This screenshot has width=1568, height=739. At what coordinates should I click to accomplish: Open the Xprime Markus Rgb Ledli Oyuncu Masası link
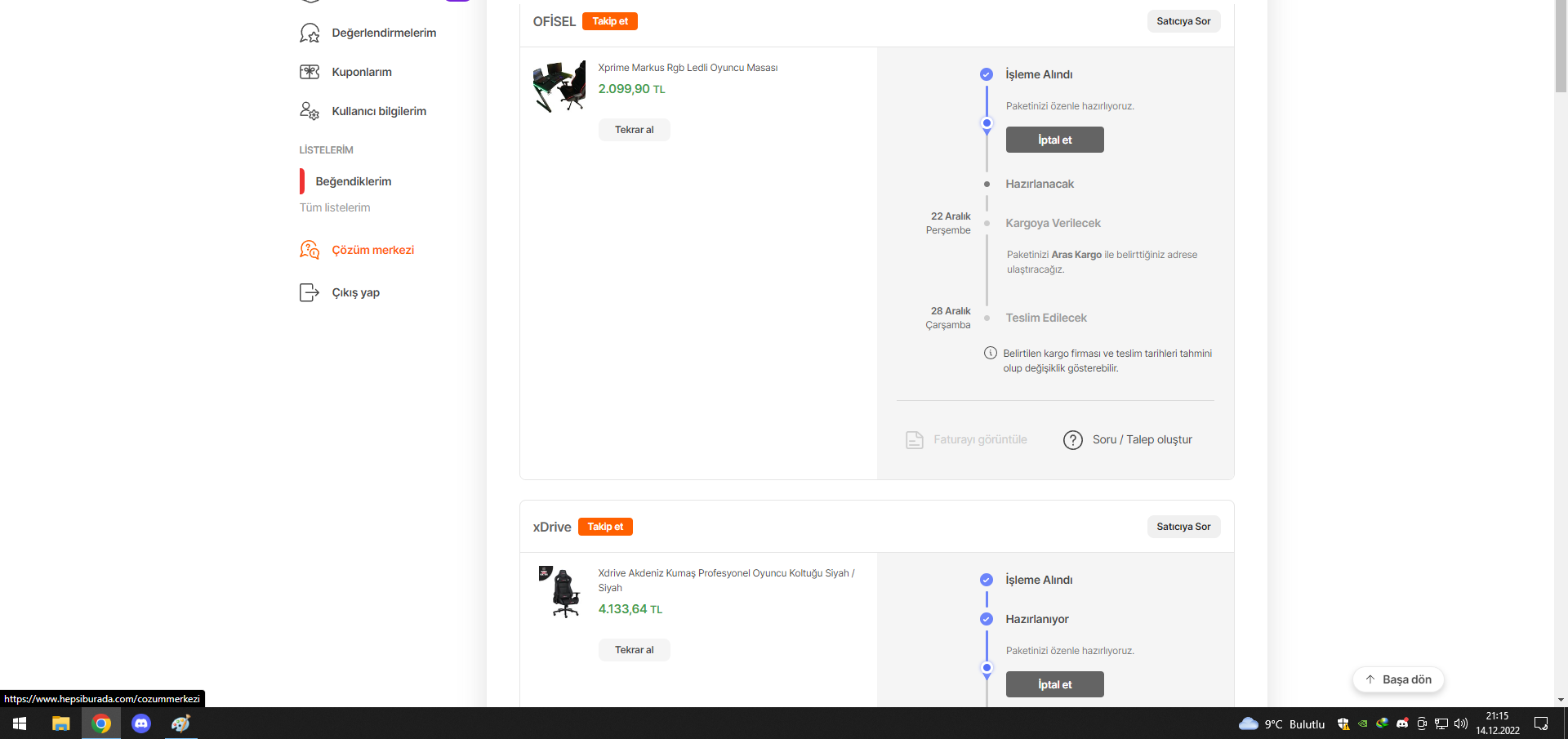point(688,68)
